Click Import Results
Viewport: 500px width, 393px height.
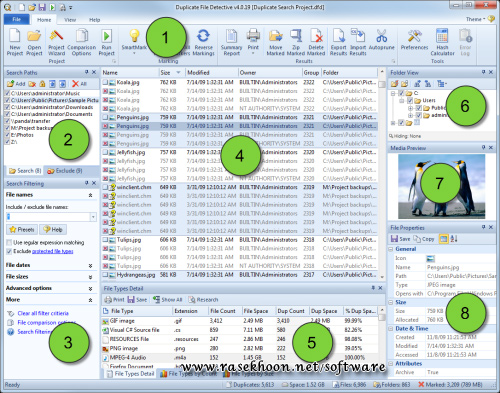tap(358, 43)
